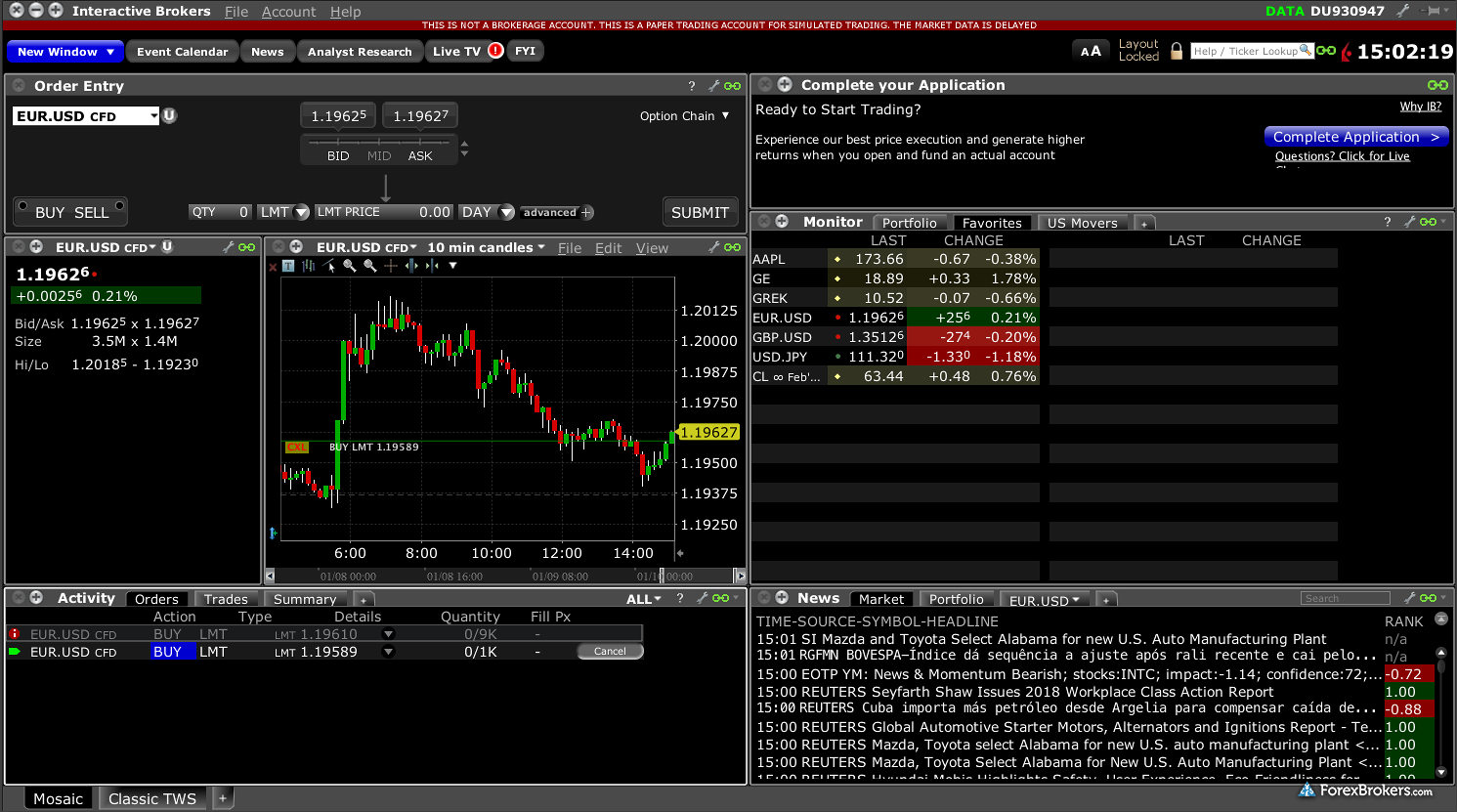Image resolution: width=1457 pixels, height=812 pixels.
Task: Click the first zoom magnifier in chart toolbar
Action: pos(349,266)
